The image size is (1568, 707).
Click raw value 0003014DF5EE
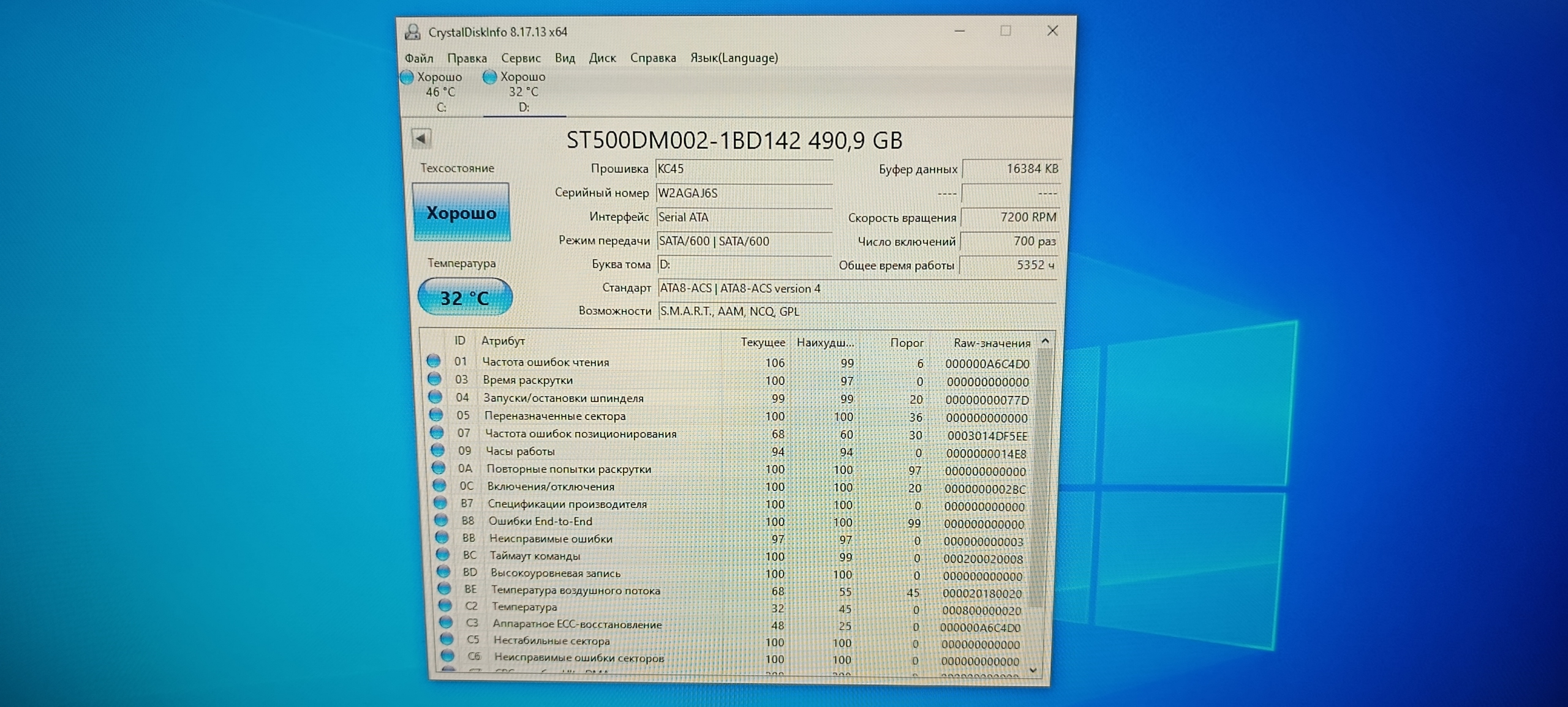coord(987,436)
